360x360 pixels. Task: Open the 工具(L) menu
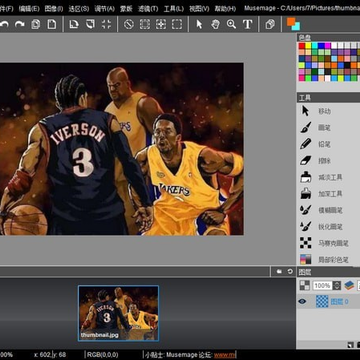(173, 8)
